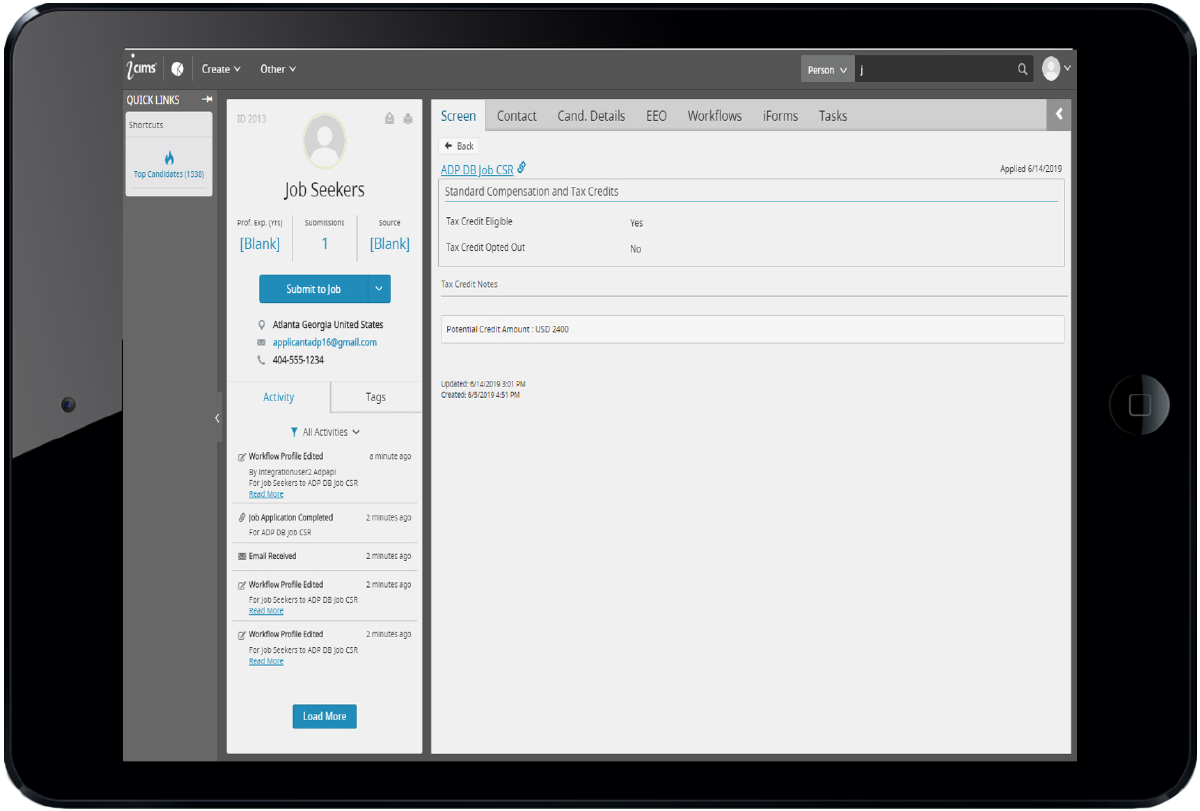Viewport: 1200px width, 811px height.
Task: Click into the search input field
Action: 934,69
